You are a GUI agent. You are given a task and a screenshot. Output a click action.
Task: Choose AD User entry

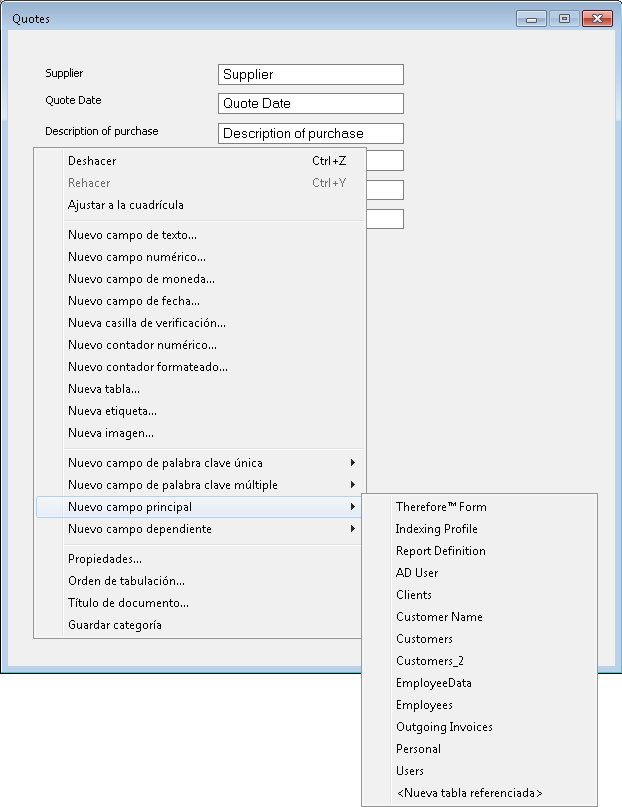coord(479,573)
